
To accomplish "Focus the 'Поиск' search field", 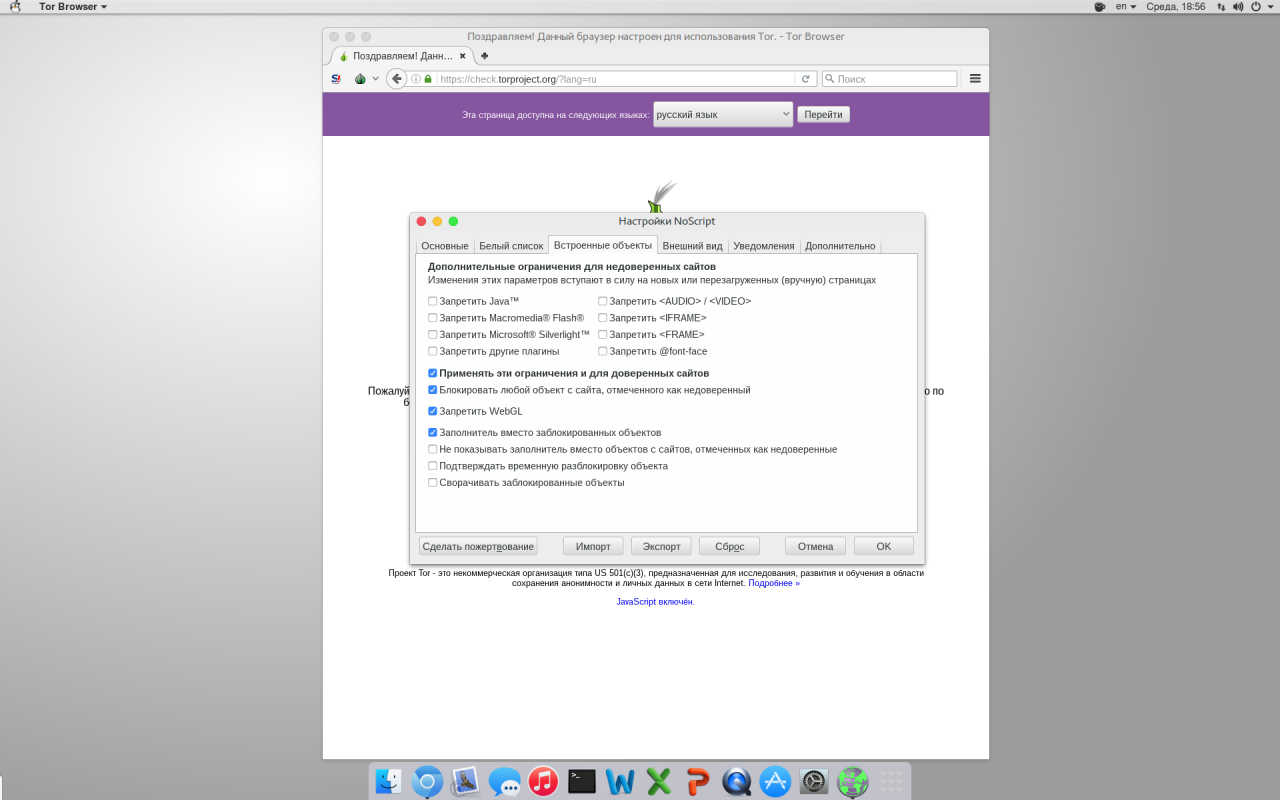I will [889, 79].
